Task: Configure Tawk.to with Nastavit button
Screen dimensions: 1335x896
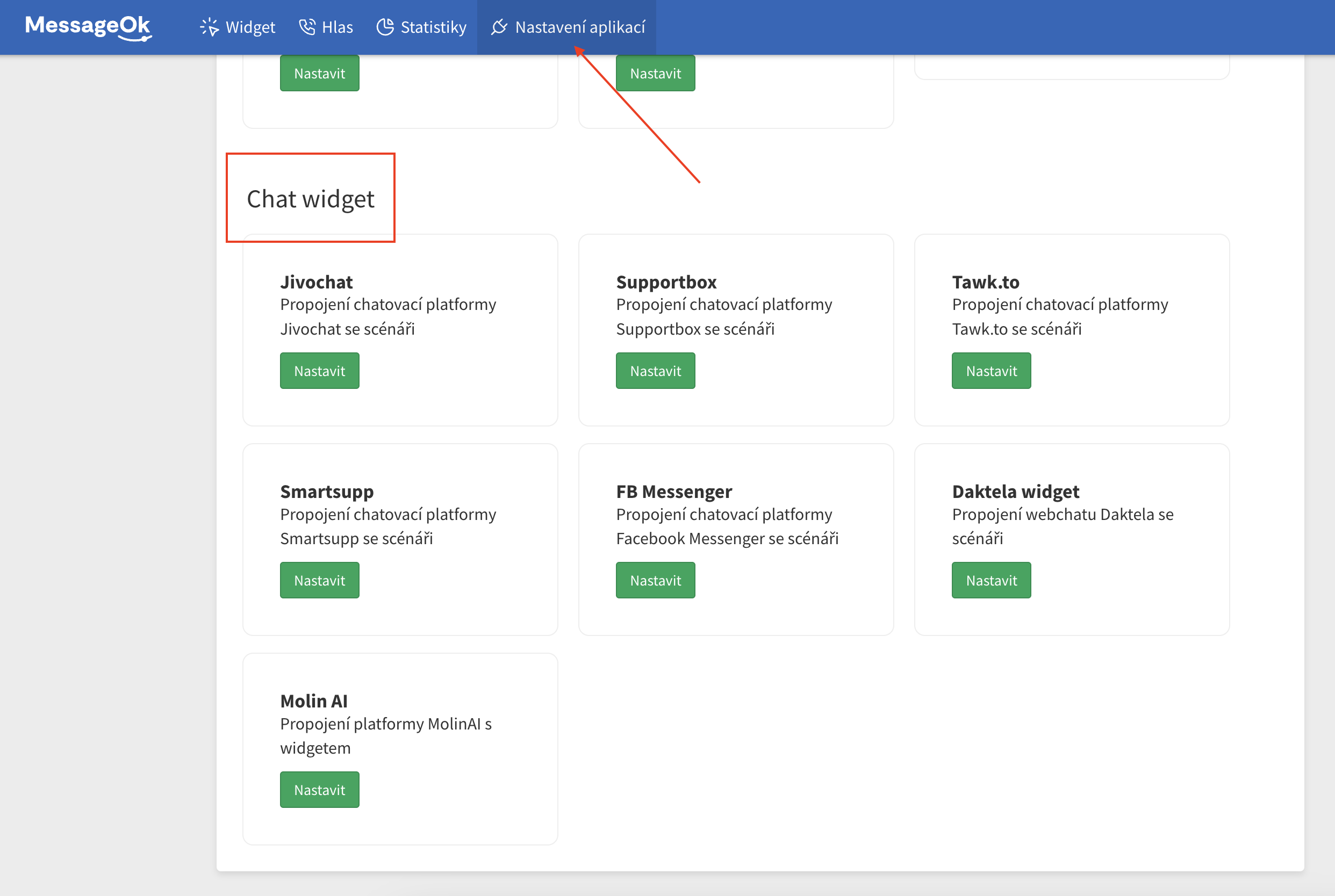Action: (991, 371)
